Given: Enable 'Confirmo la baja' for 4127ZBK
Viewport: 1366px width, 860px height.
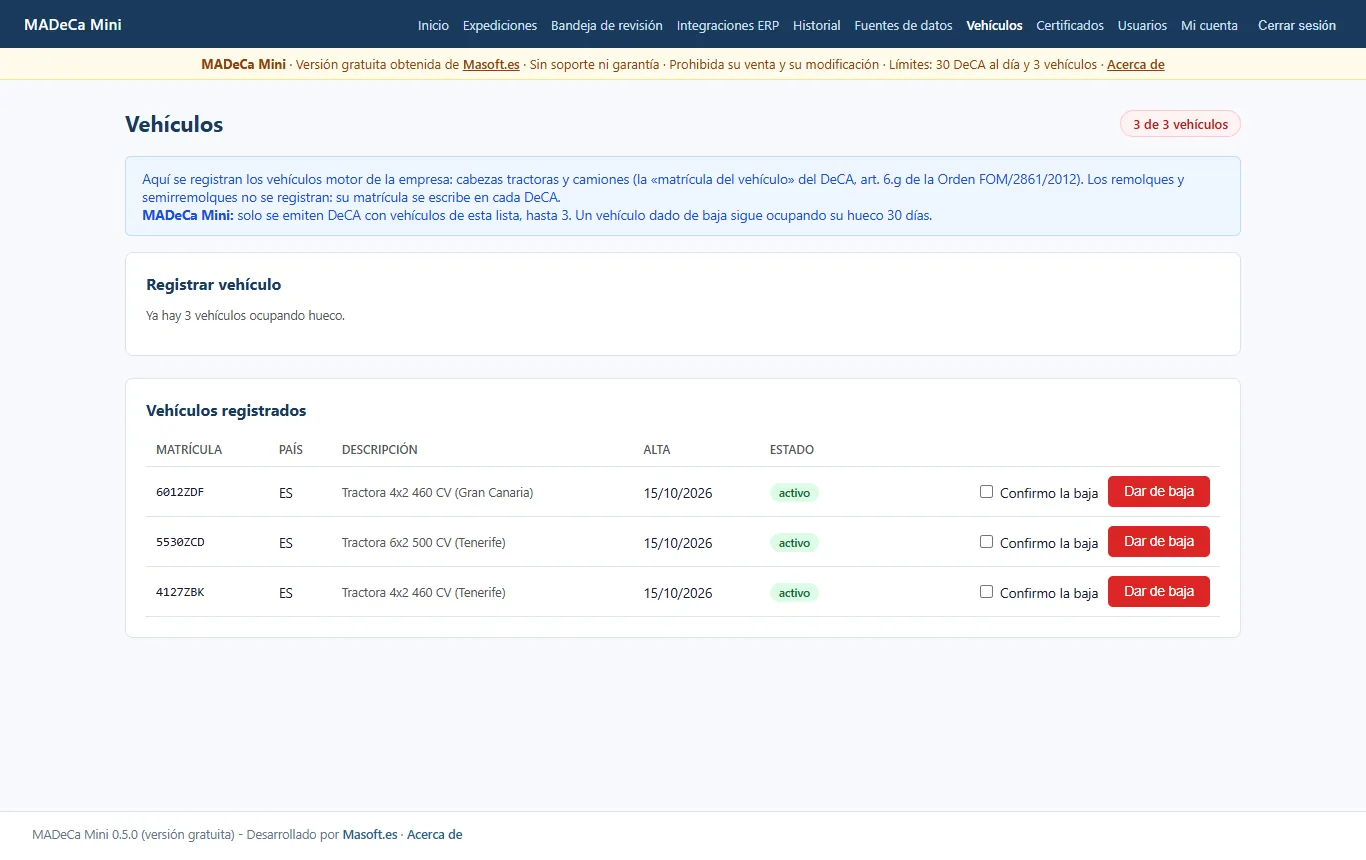Looking at the screenshot, I should tap(986, 591).
